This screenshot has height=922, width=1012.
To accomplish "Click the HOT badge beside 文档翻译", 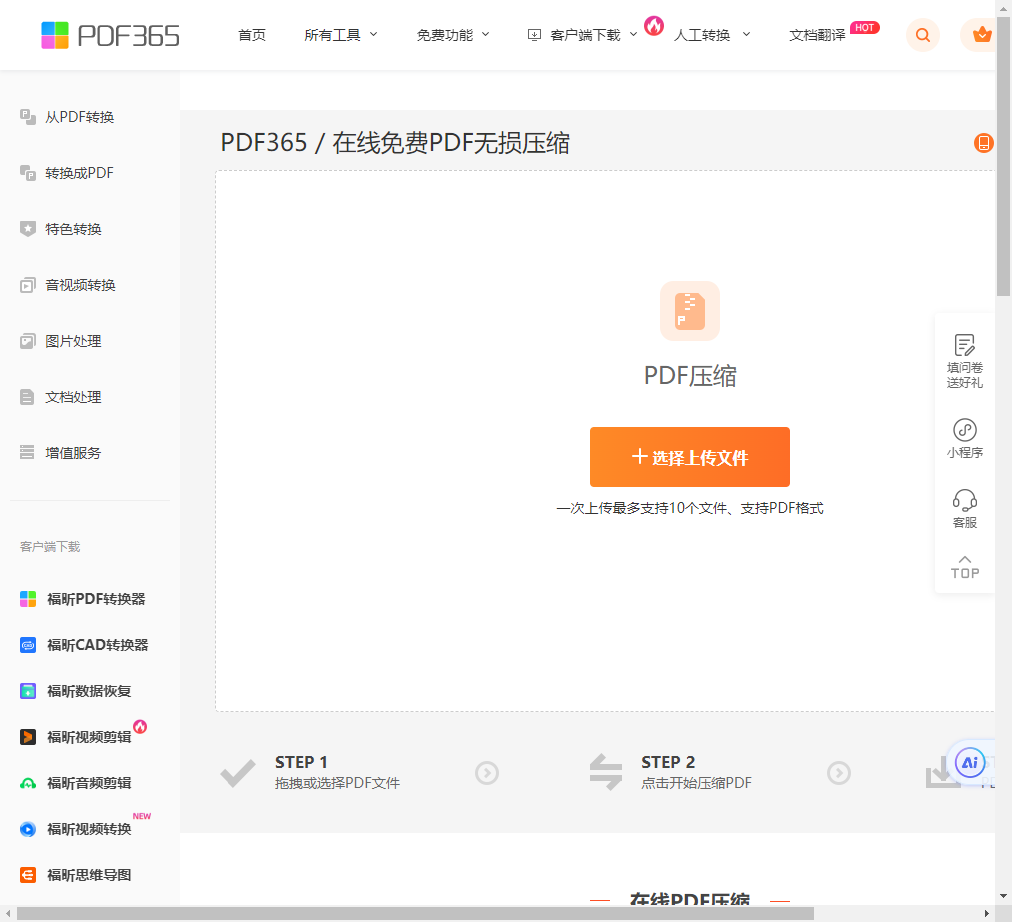I will coord(864,28).
